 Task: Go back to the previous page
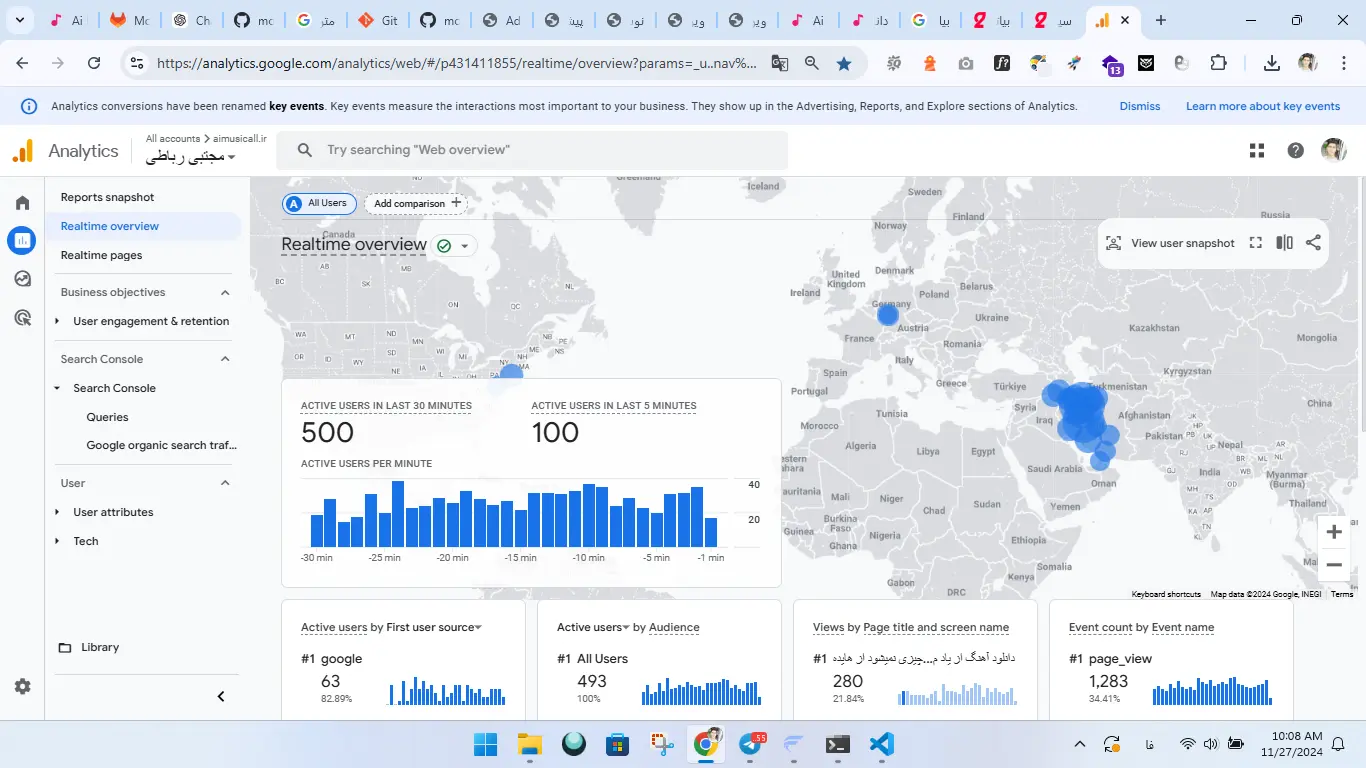tap(22, 63)
